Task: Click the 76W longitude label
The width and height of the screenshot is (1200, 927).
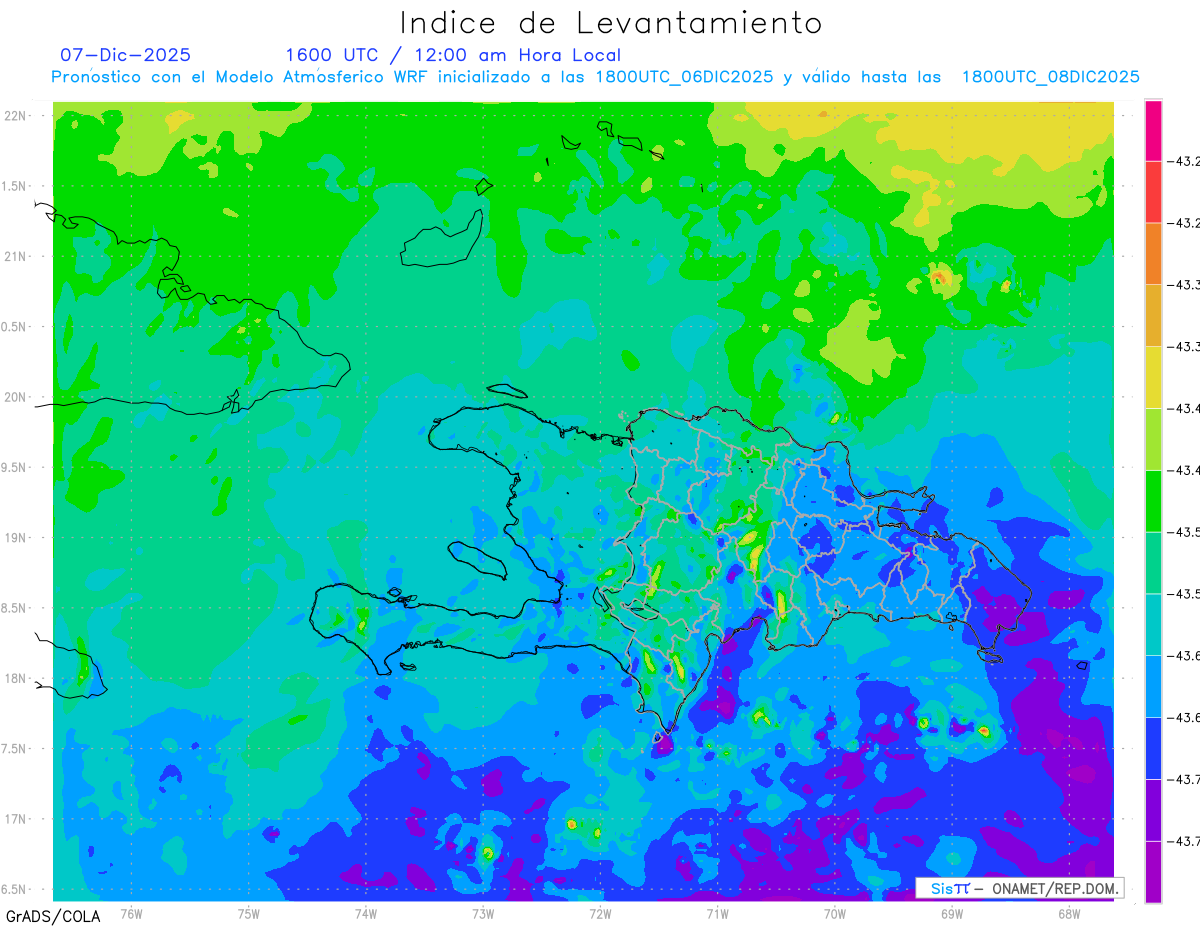Action: [131, 913]
